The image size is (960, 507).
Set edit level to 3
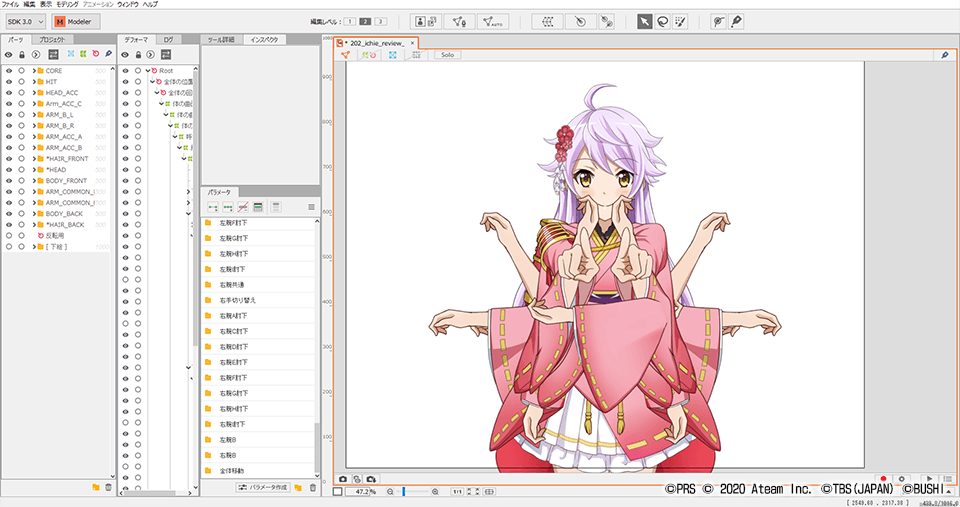point(380,21)
